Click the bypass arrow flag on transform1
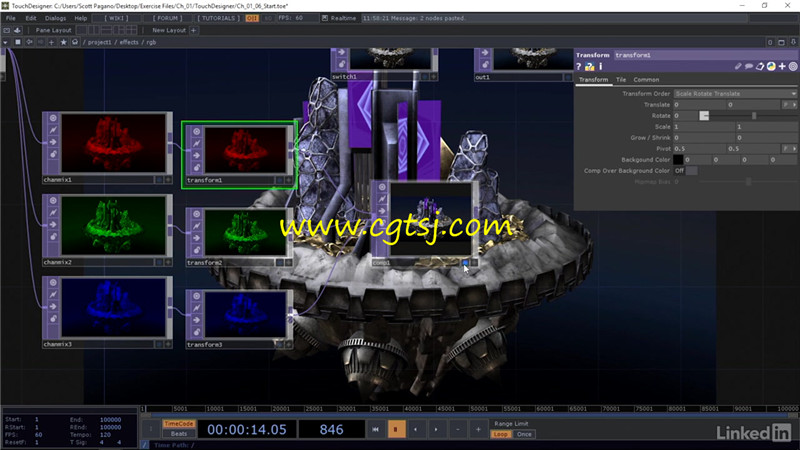Image resolution: width=800 pixels, height=450 pixels. 196,156
